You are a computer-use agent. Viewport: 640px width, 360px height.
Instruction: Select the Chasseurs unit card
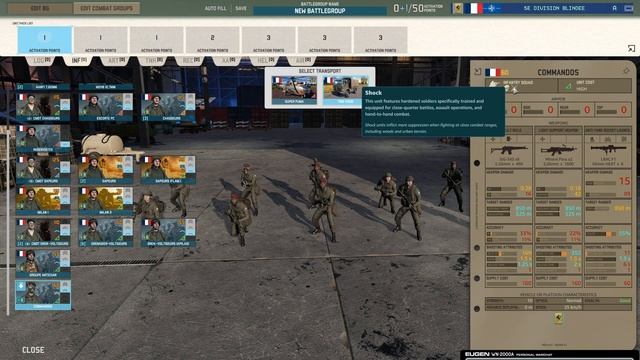tap(168, 107)
